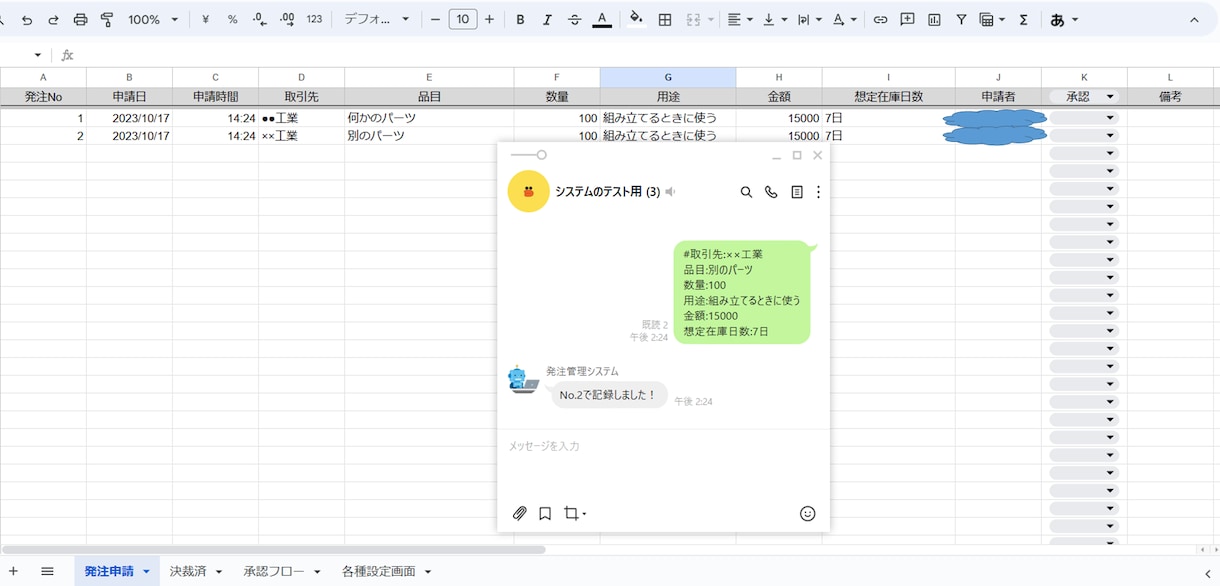
Task: Insert a comment from toolbar
Action: [907, 20]
